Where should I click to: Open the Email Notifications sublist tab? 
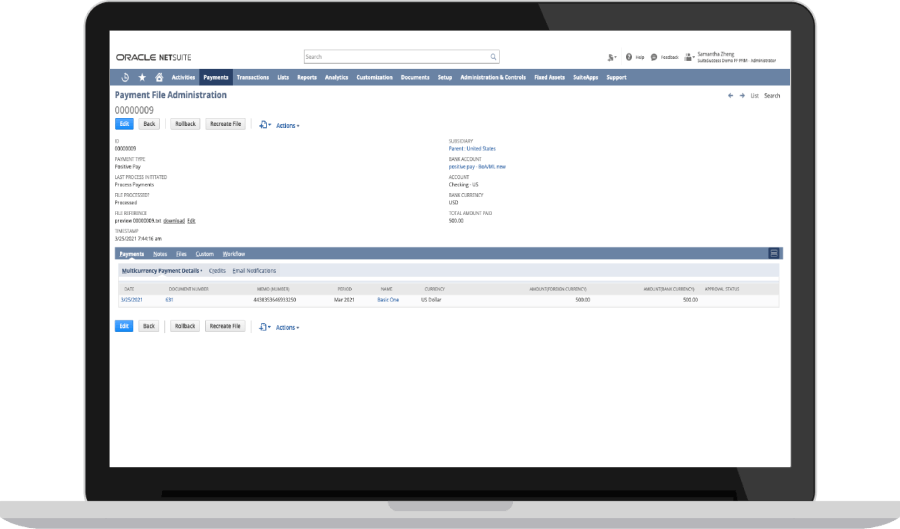[x=254, y=271]
